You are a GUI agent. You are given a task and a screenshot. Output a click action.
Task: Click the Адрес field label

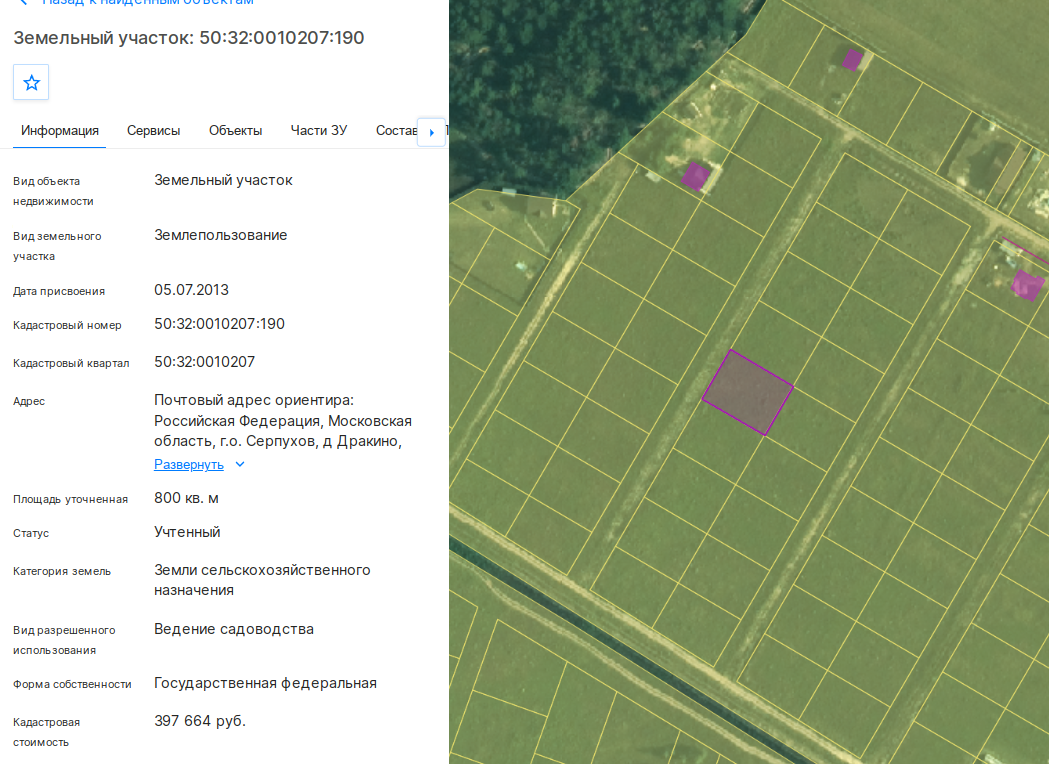coord(29,401)
